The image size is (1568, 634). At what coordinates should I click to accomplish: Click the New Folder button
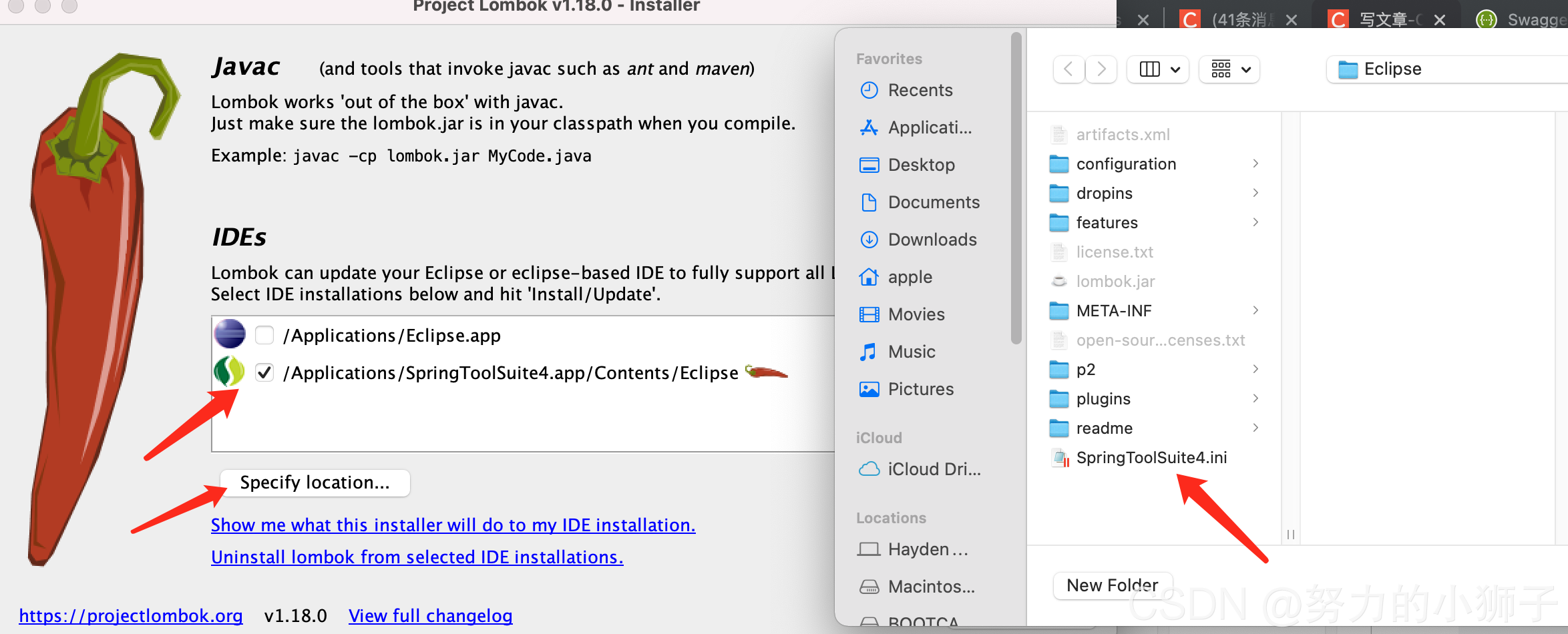point(1113,585)
